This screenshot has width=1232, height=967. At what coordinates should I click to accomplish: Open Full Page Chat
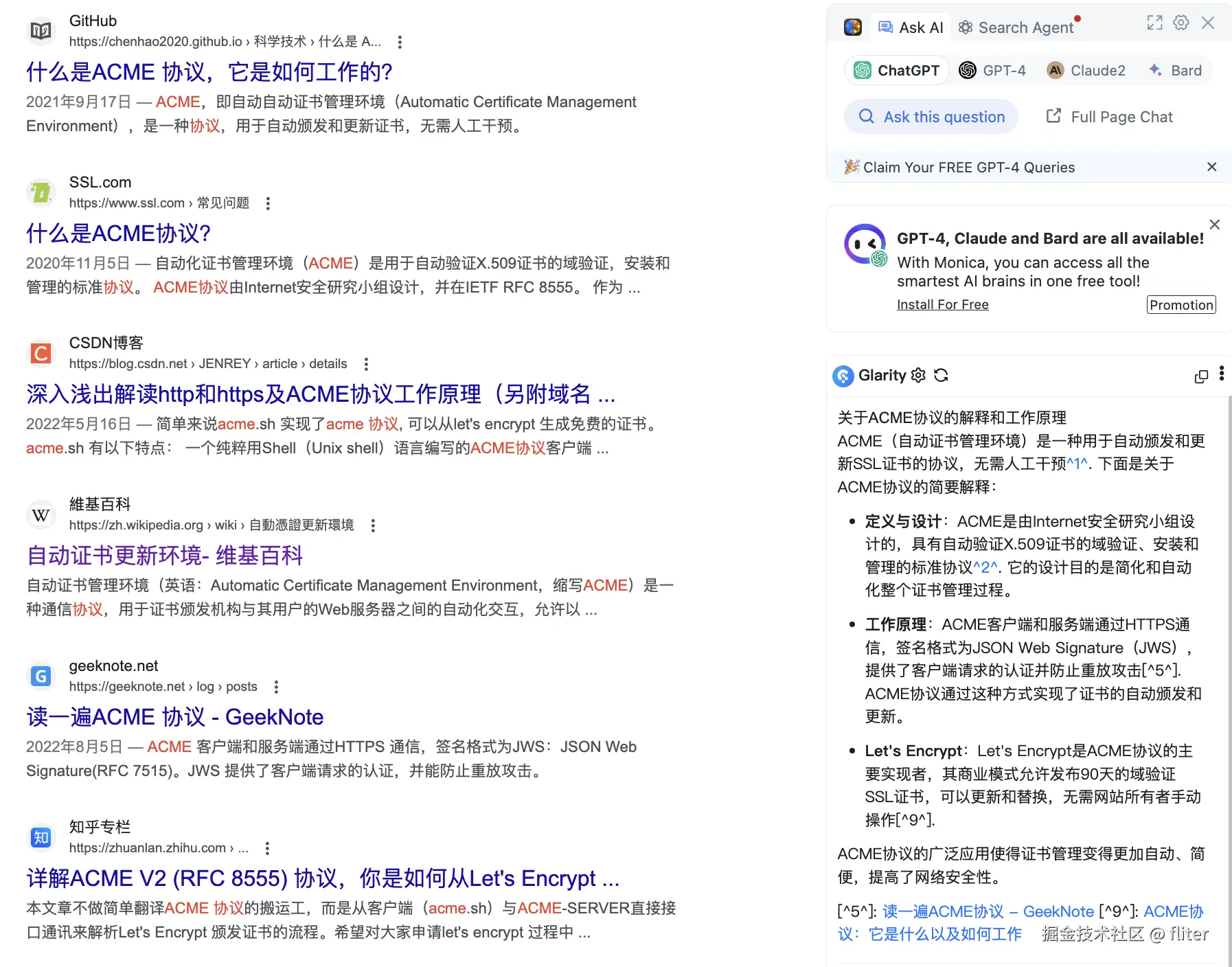coord(1109,117)
